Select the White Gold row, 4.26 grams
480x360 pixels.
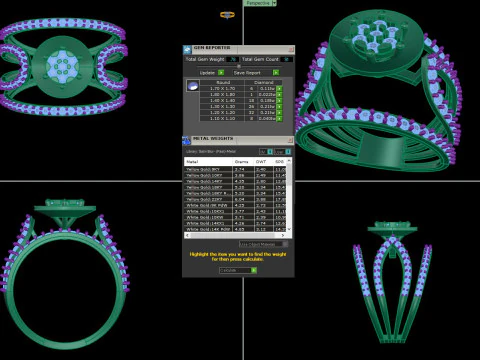[x=235, y=223]
